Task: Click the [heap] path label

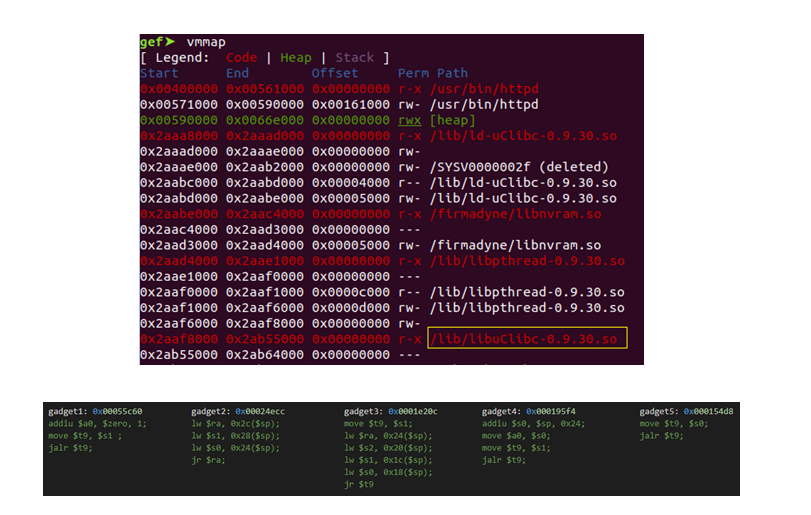Action: pos(452,120)
